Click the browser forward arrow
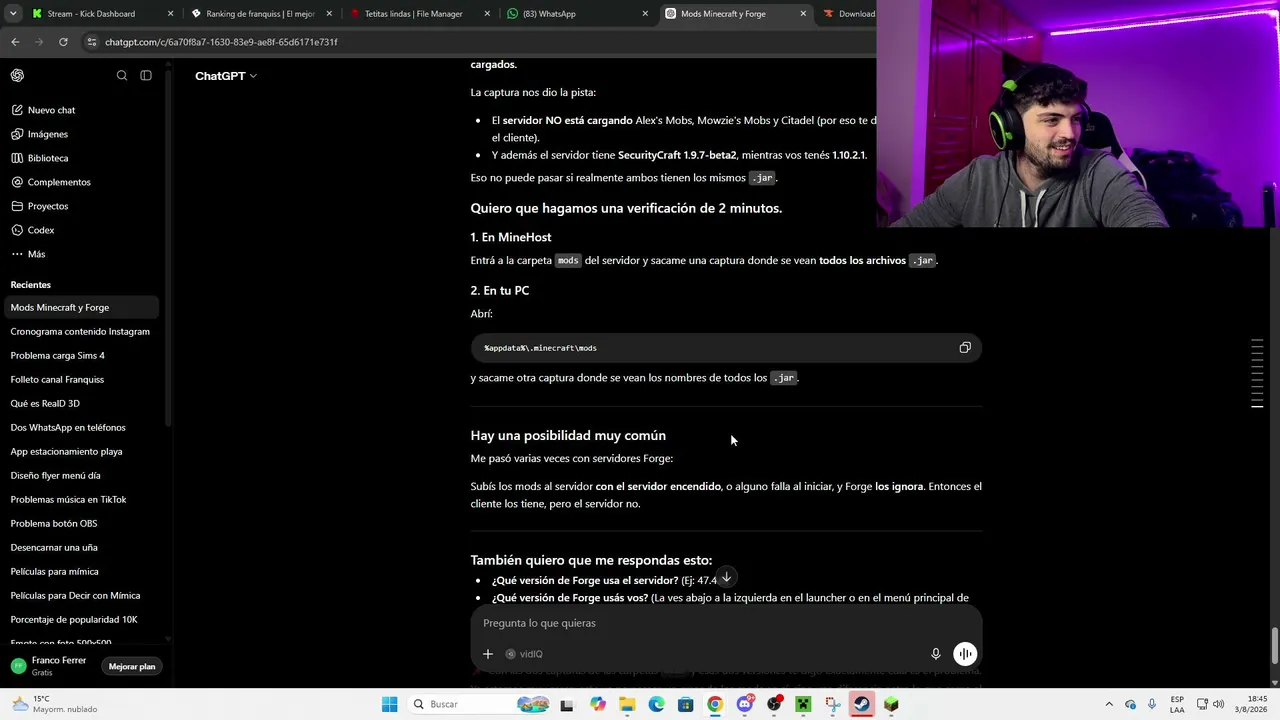 coord(39,42)
